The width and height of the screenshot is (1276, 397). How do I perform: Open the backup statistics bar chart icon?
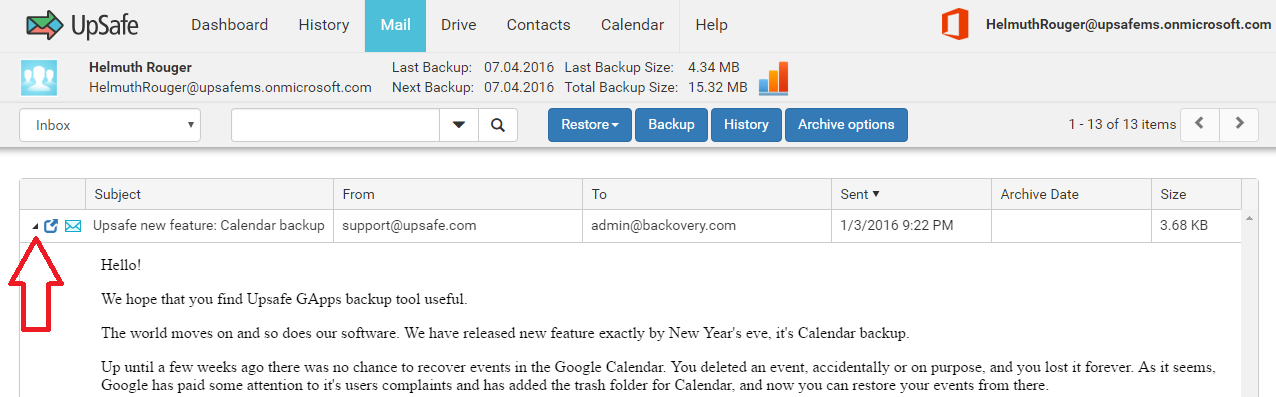point(773,78)
